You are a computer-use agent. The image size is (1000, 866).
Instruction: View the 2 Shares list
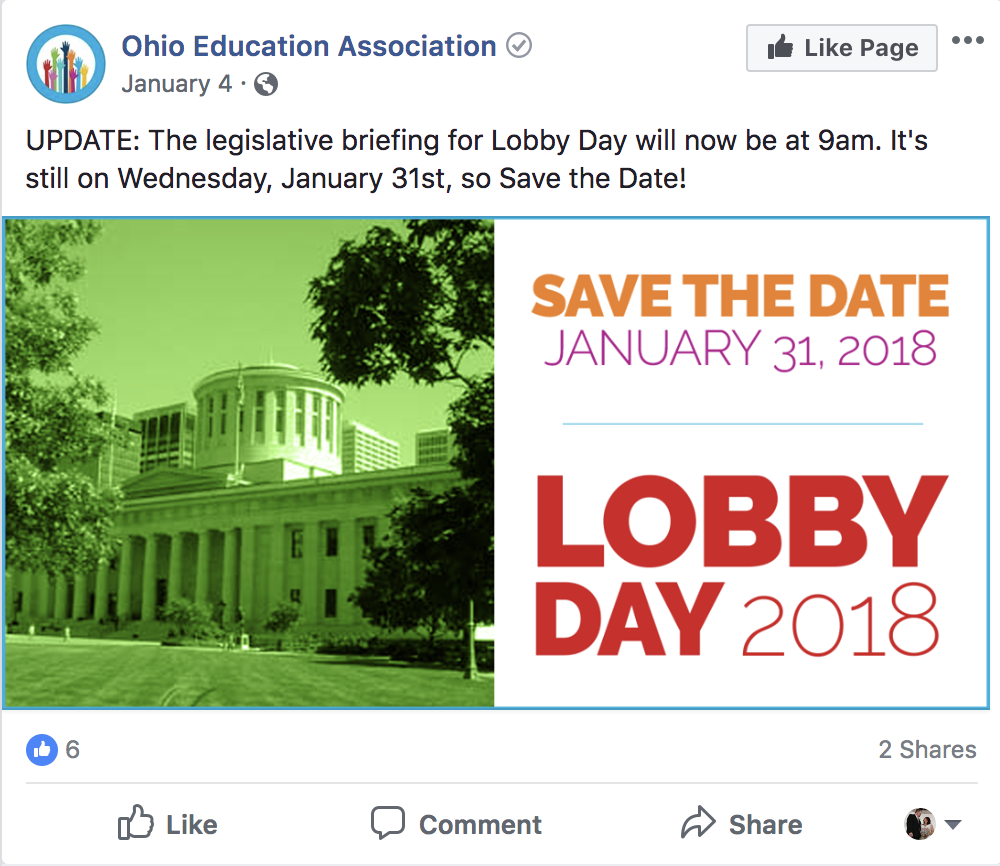[x=927, y=749]
